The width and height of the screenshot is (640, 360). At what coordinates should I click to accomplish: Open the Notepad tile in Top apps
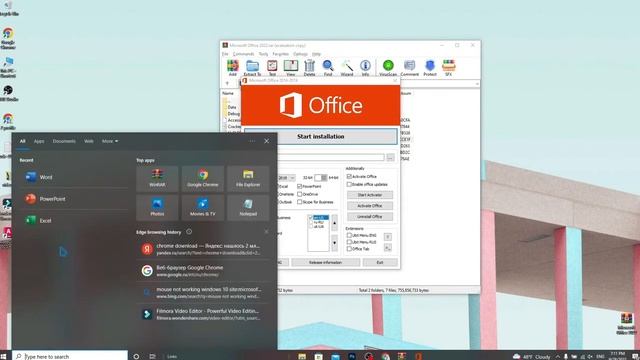click(x=248, y=207)
